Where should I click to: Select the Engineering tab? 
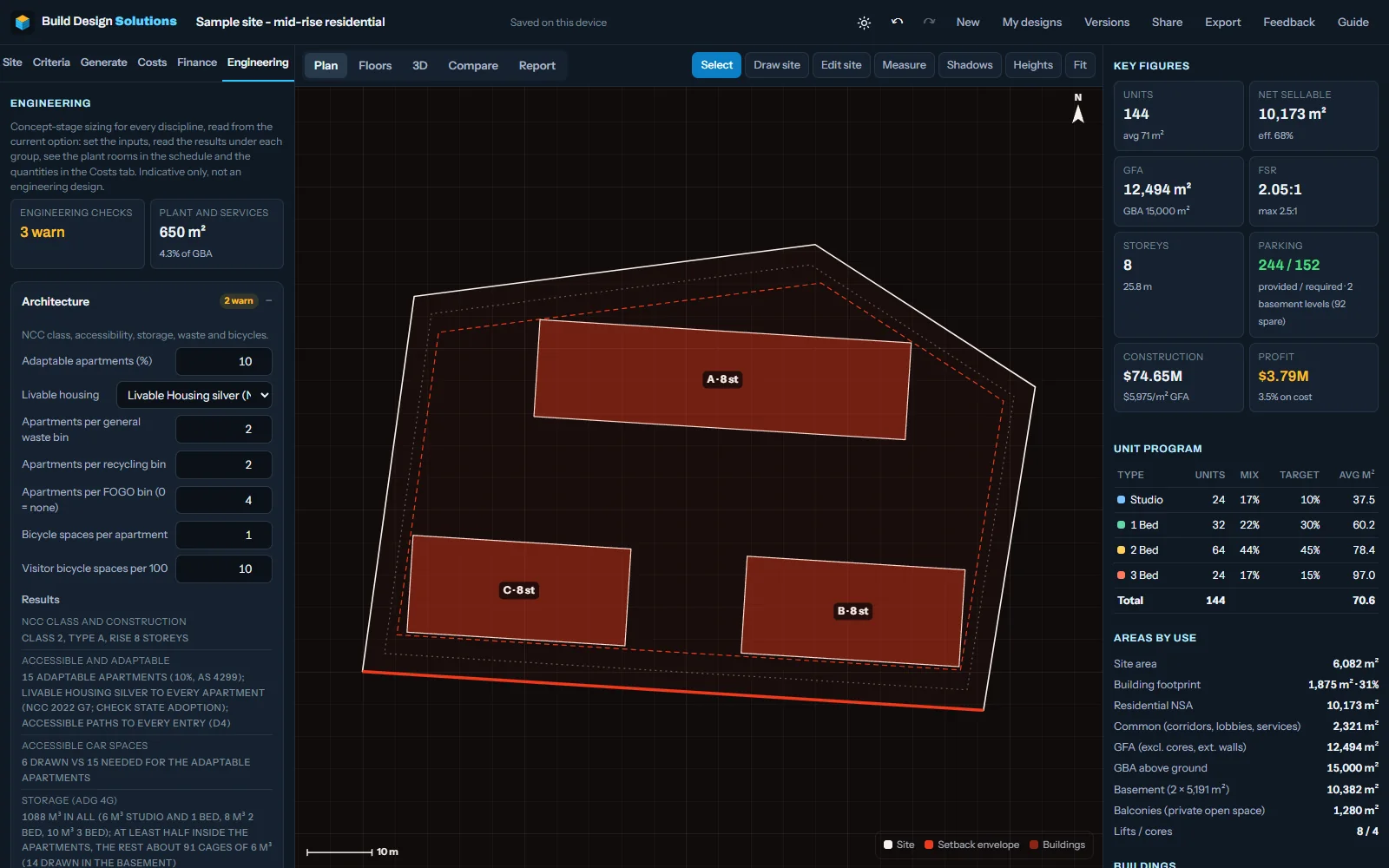258,62
